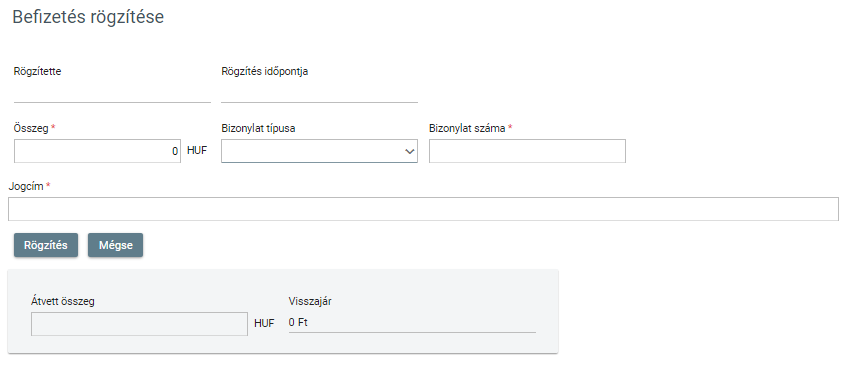This screenshot has width=848, height=367.
Task: Click the Visszajár 0 Ft value
Action: pos(298,323)
